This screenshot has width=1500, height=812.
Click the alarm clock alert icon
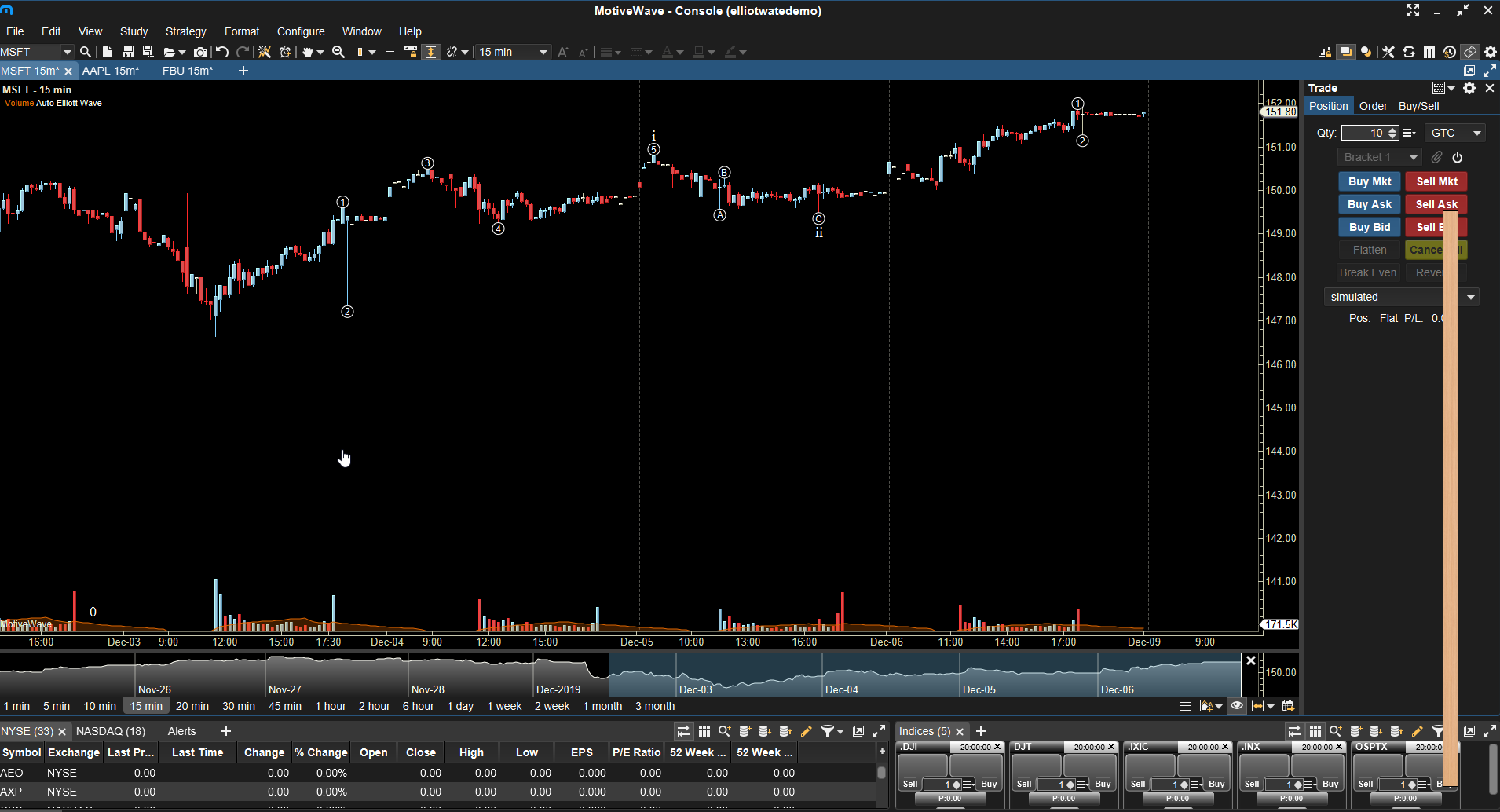coord(285,52)
